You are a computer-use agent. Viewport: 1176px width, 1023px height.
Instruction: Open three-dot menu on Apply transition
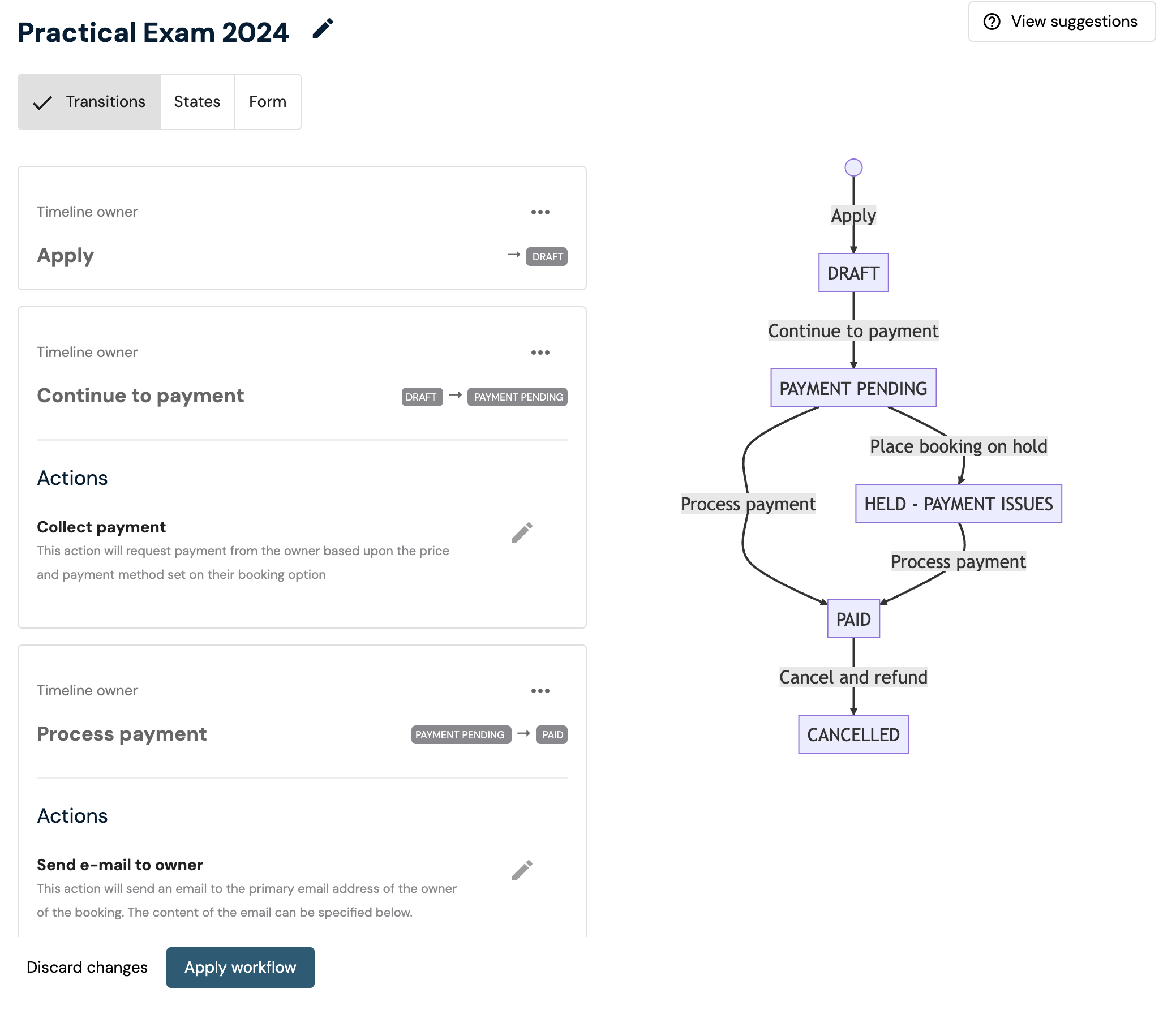pos(540,212)
